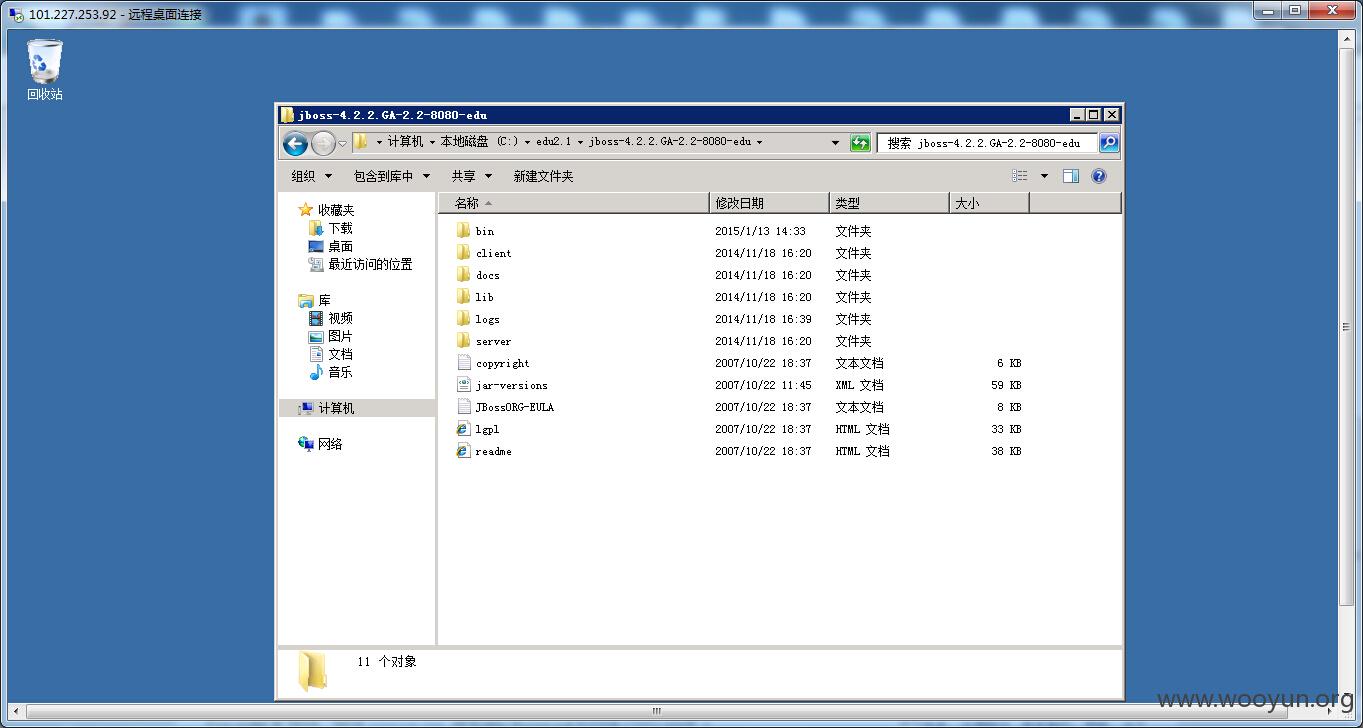The width and height of the screenshot is (1363, 728).
Task: Click the 本地磁盘 (C:) breadcrumb segment
Action: pyautogui.click(x=479, y=142)
